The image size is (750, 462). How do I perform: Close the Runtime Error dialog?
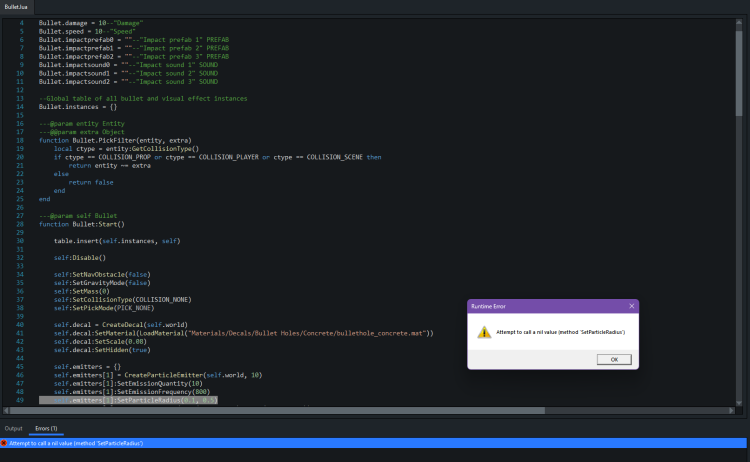631,305
